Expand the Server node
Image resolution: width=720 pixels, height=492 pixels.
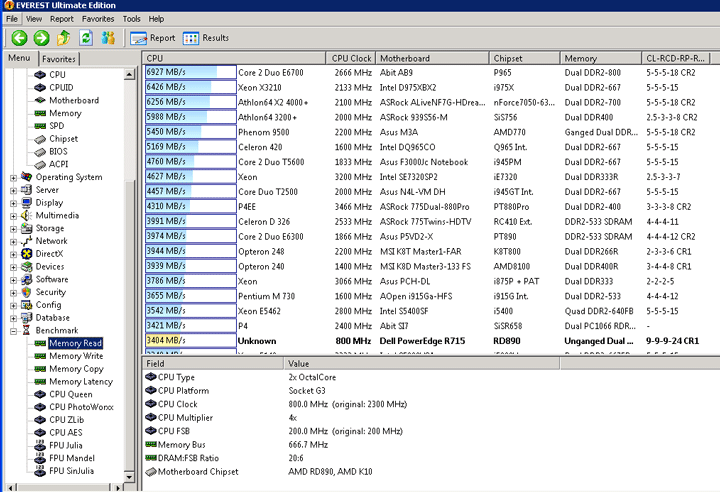[x=13, y=190]
